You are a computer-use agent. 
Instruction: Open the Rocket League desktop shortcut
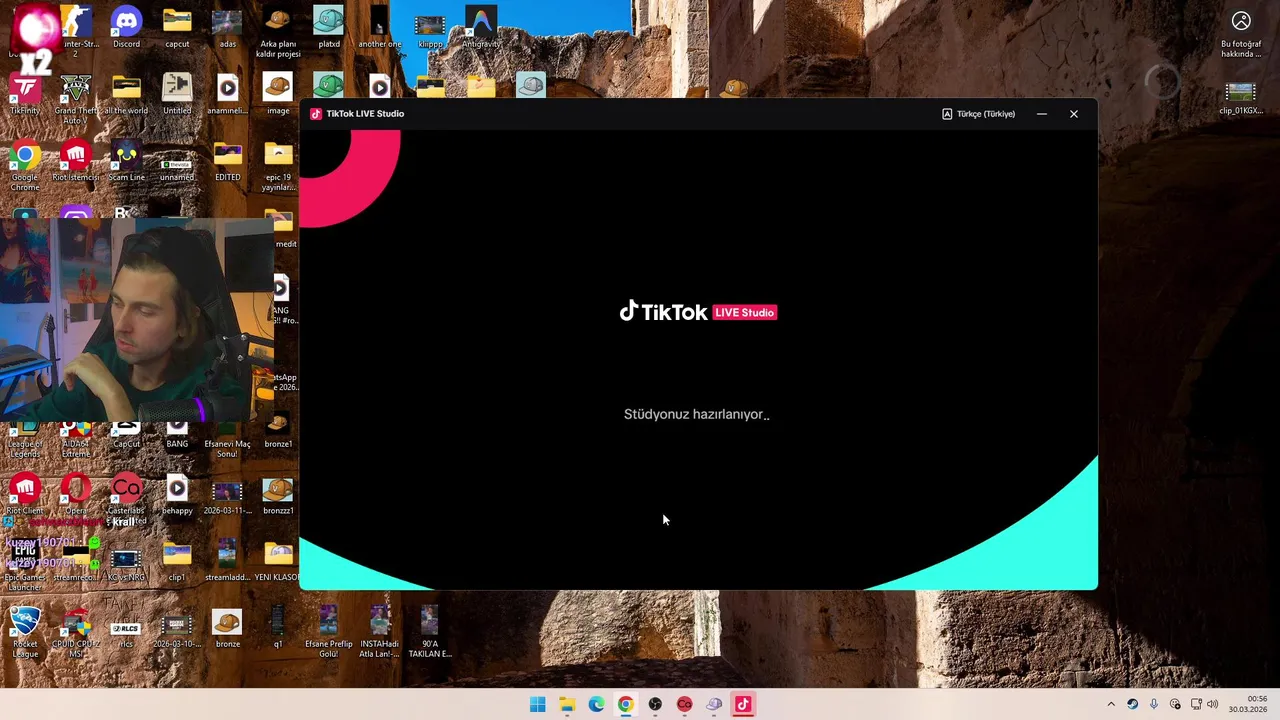(25, 633)
